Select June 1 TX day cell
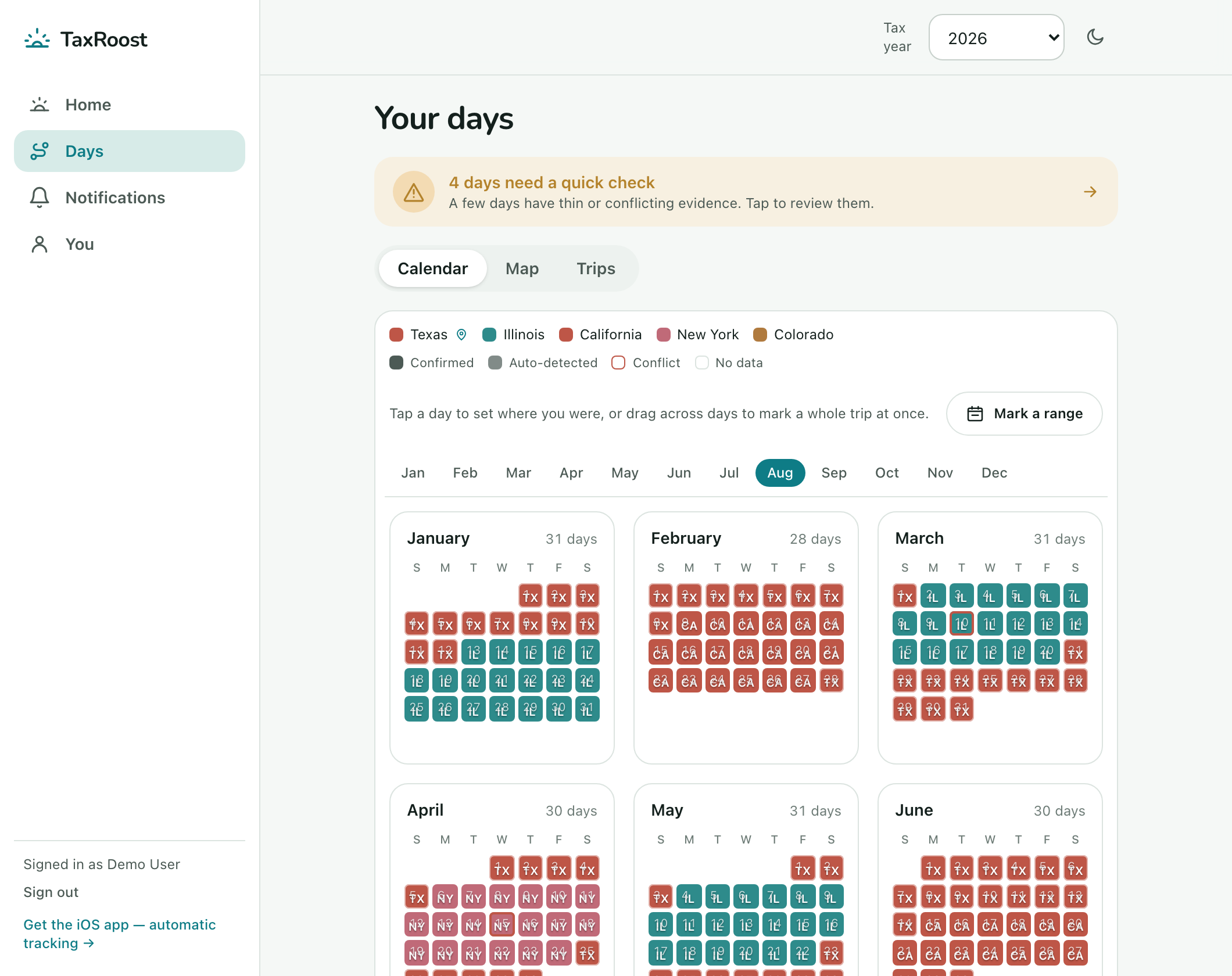 (x=933, y=868)
